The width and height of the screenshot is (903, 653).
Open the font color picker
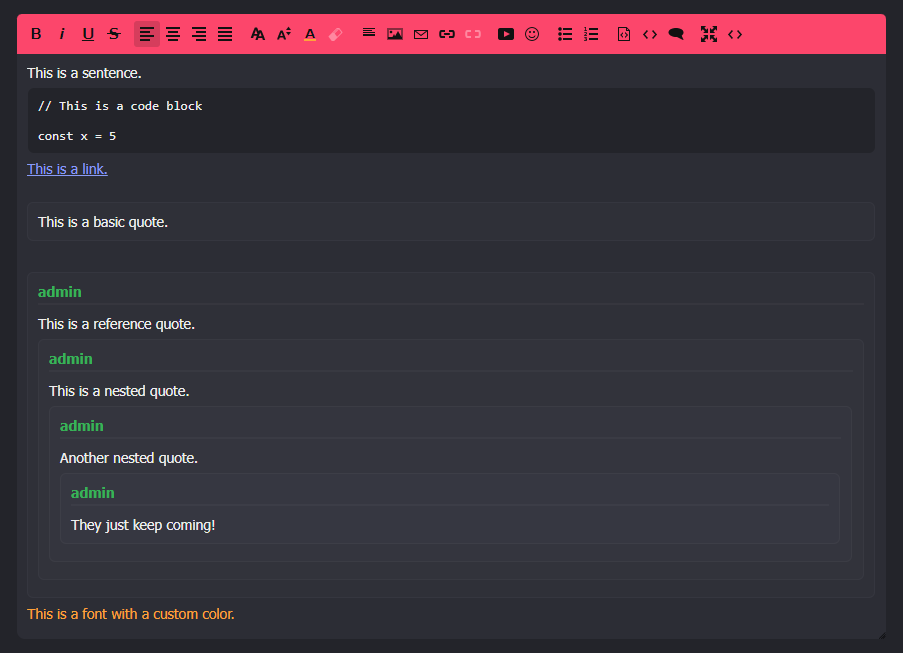(310, 34)
